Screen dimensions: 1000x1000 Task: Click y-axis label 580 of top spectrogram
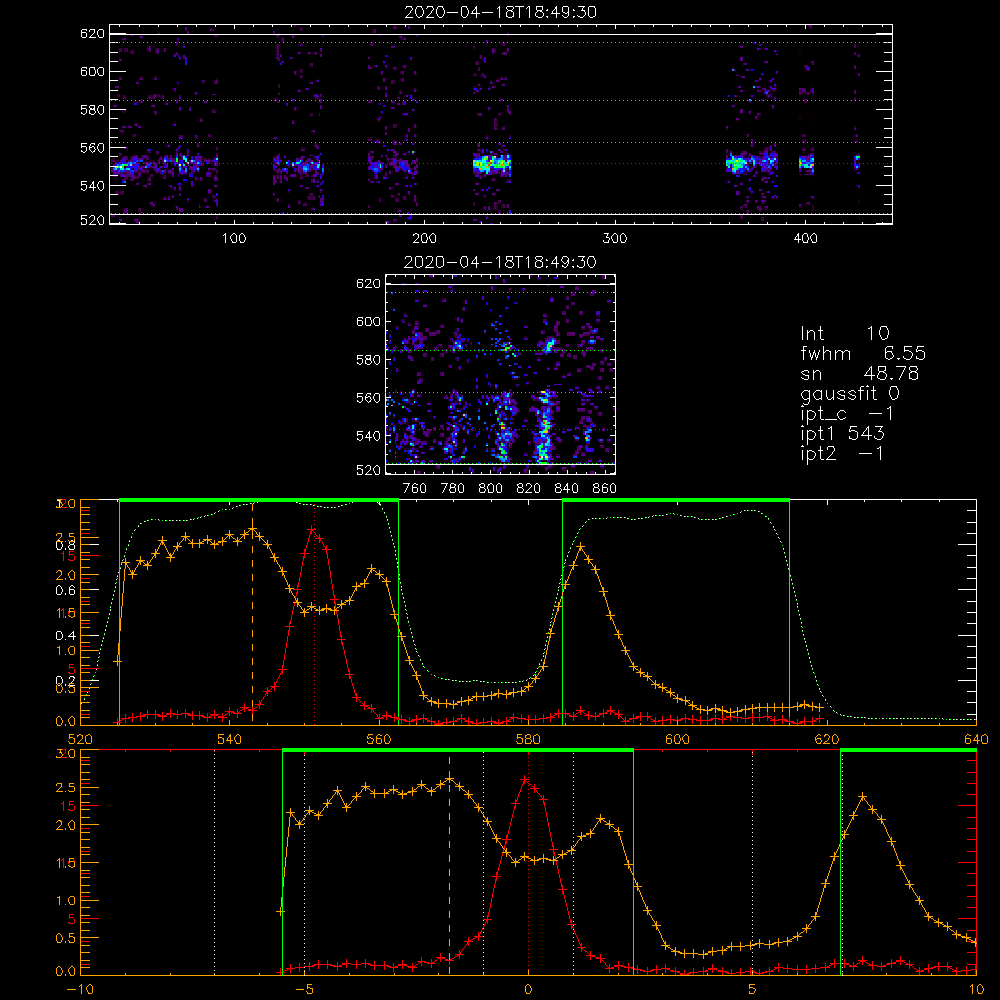point(92,110)
